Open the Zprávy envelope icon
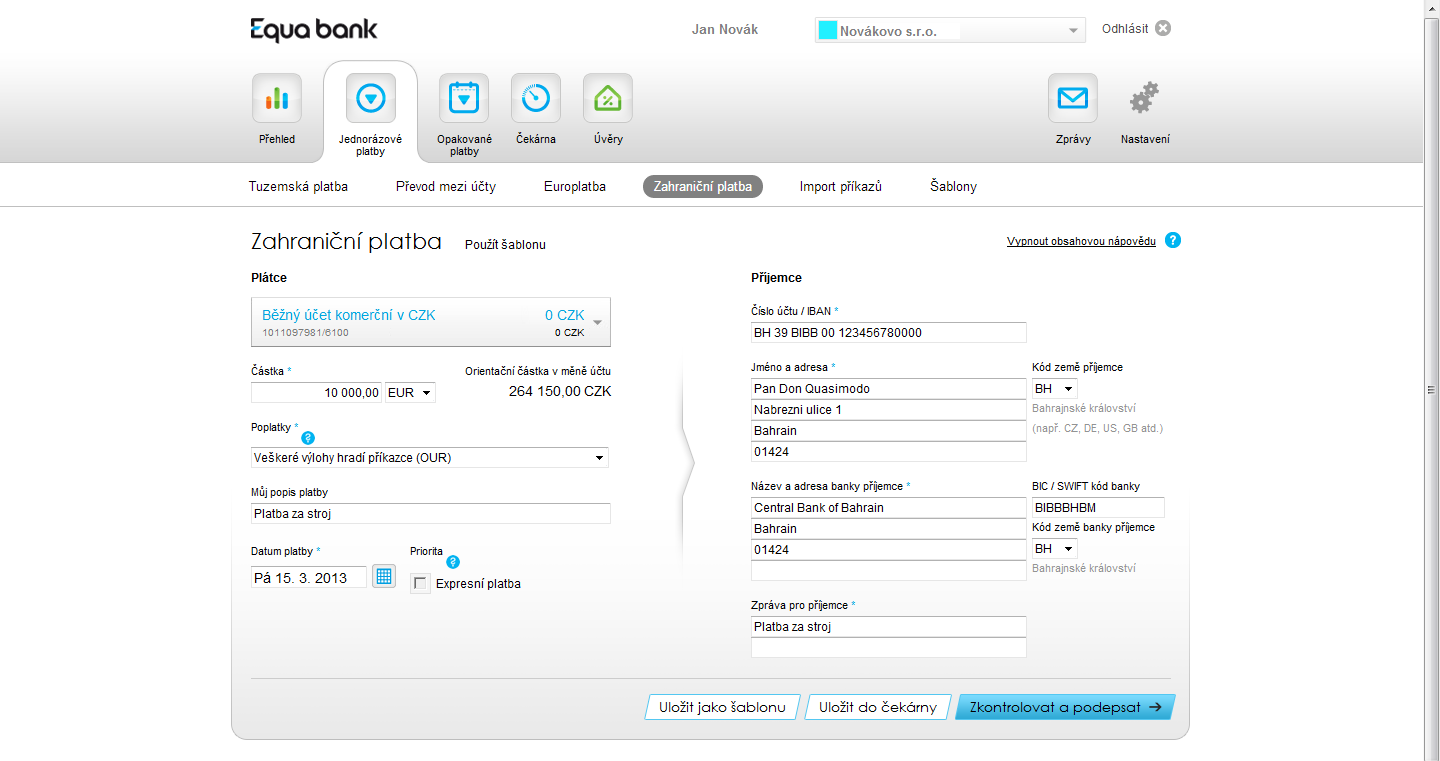The width and height of the screenshot is (1440, 761). (x=1073, y=98)
